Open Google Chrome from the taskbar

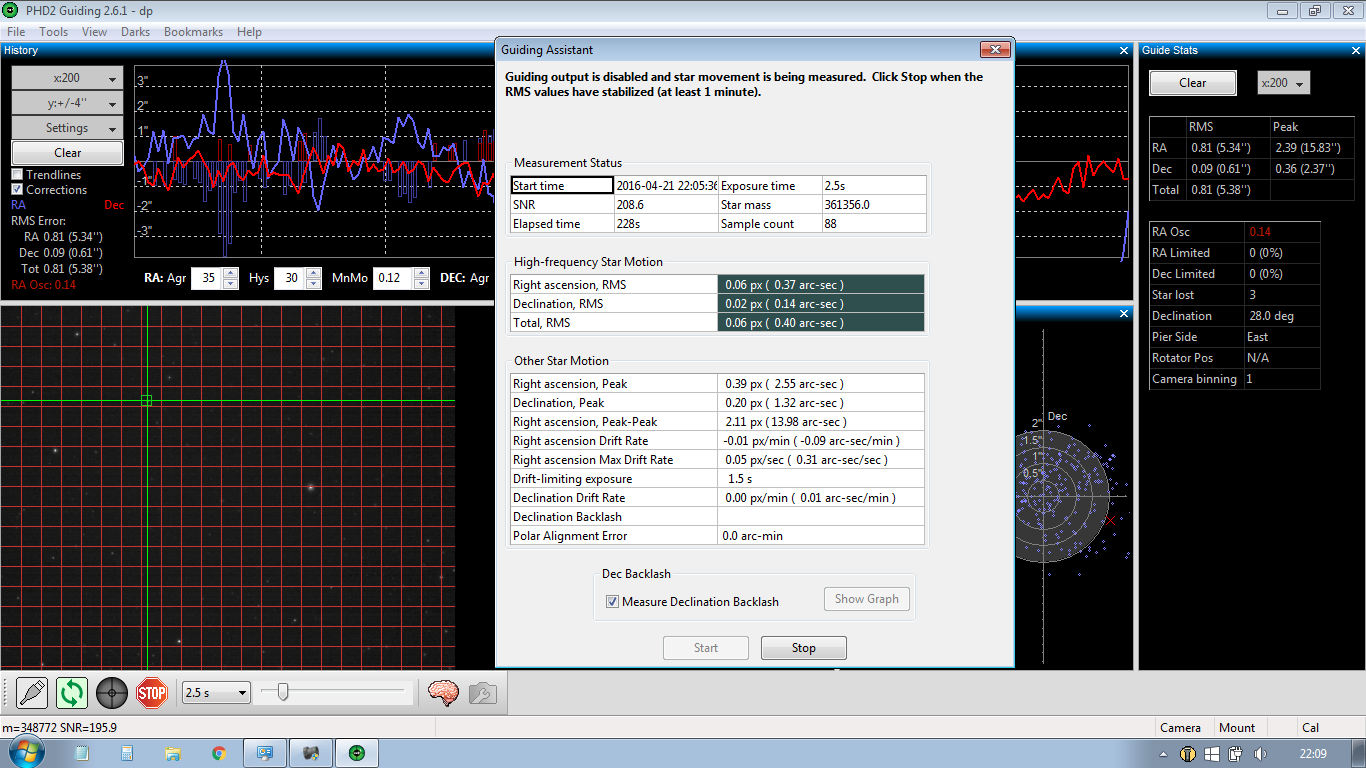(219, 753)
